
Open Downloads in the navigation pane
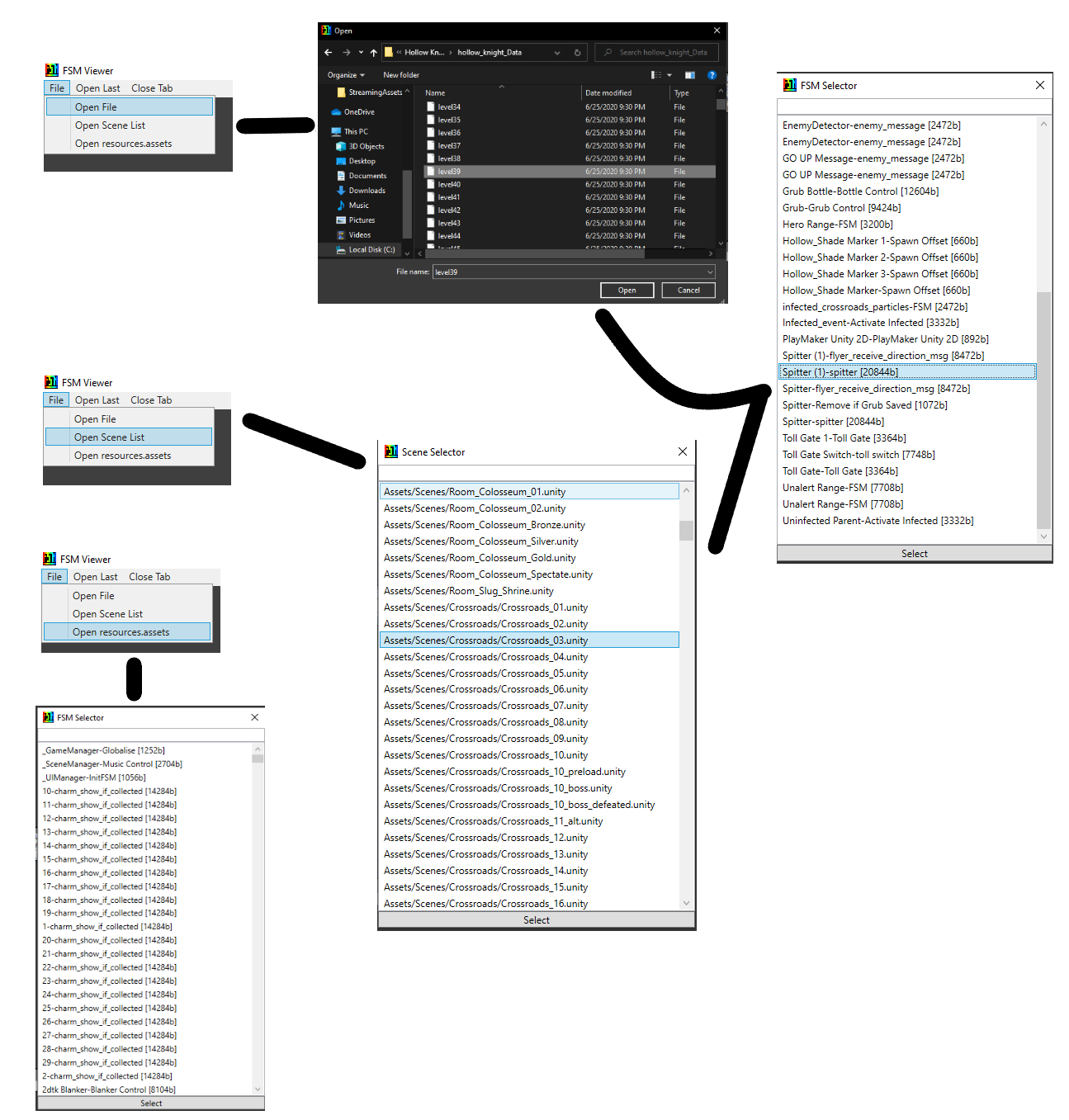[x=361, y=191]
